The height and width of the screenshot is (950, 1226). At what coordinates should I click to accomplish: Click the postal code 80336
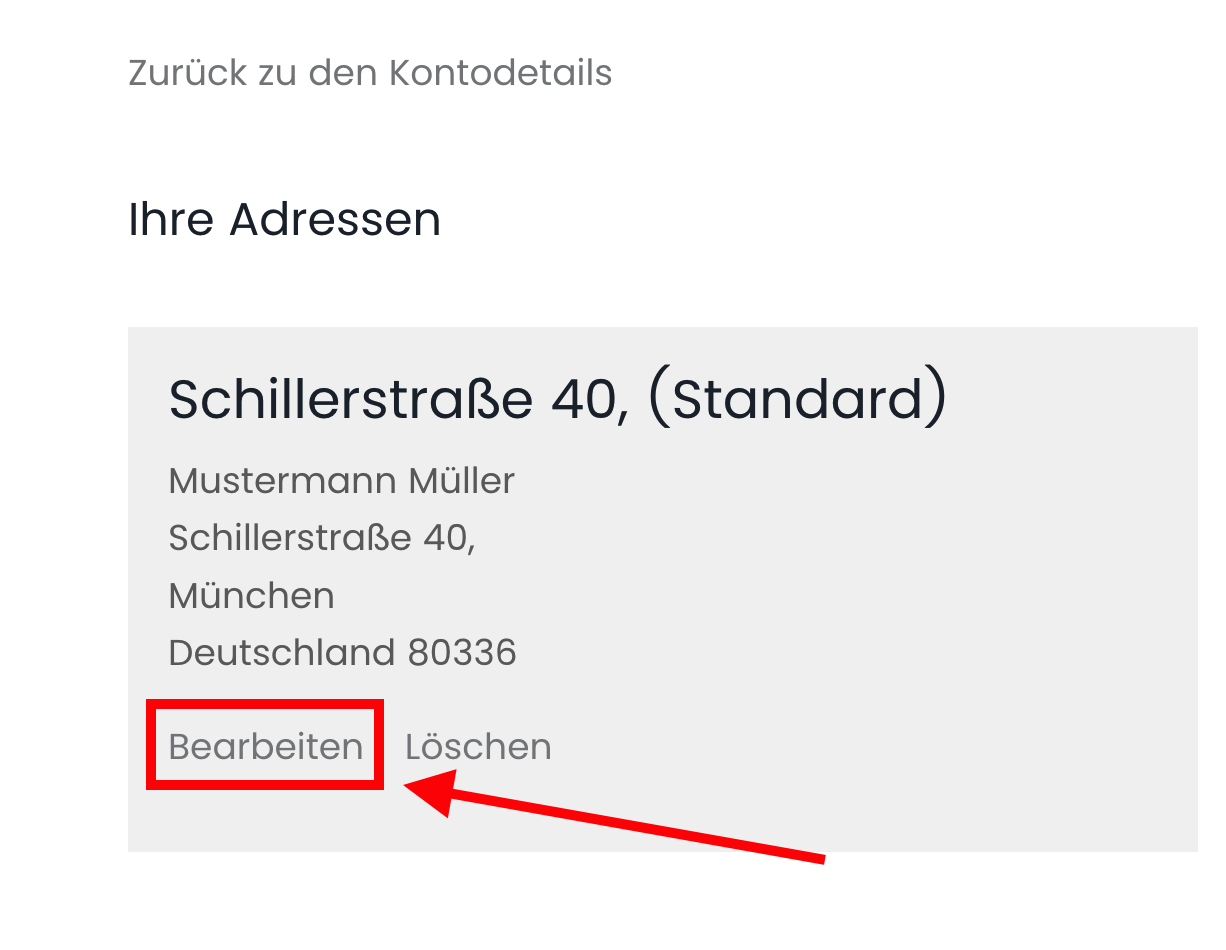(462, 653)
